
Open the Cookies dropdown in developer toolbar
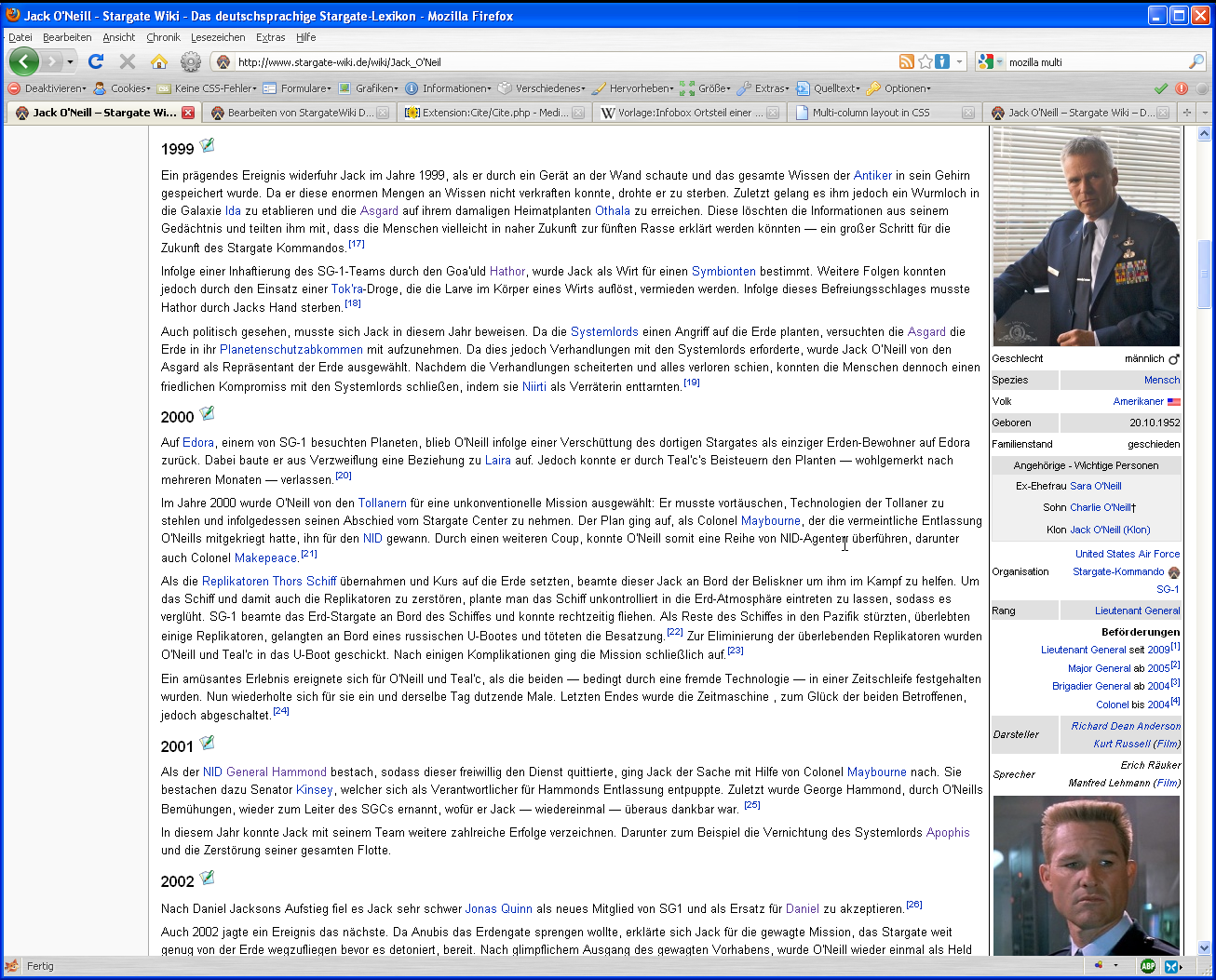click(124, 88)
